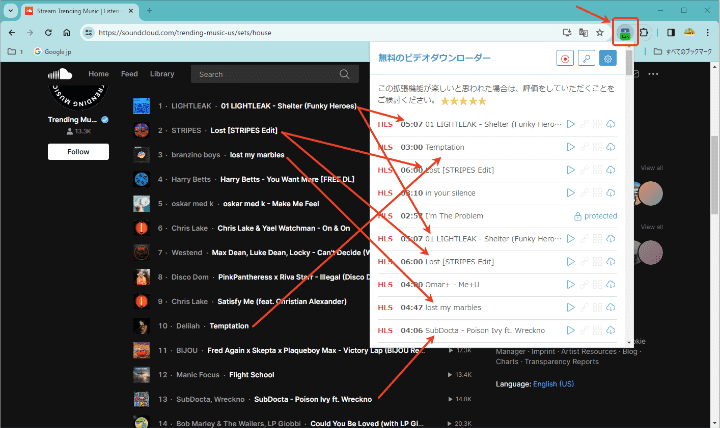
Task: Click the search icon in downloader popup
Action: point(586,59)
